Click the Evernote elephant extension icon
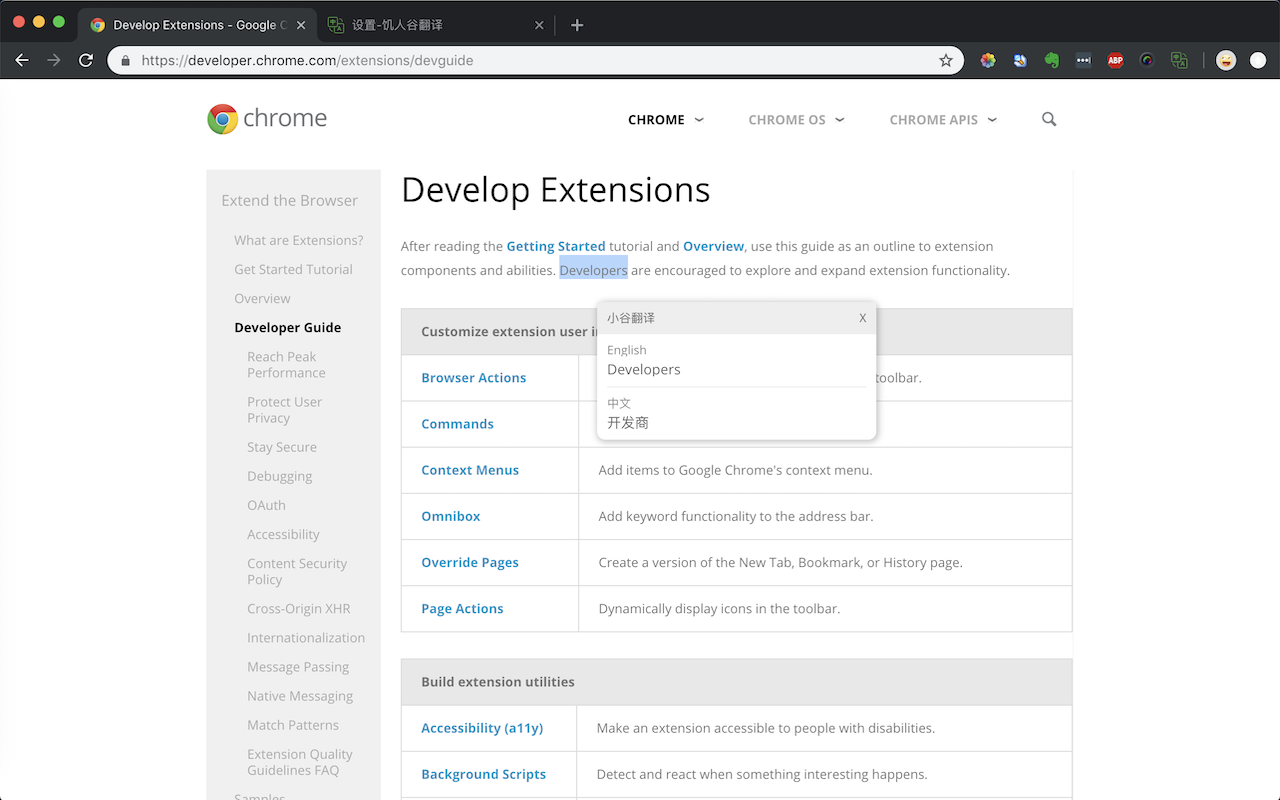 point(1051,60)
